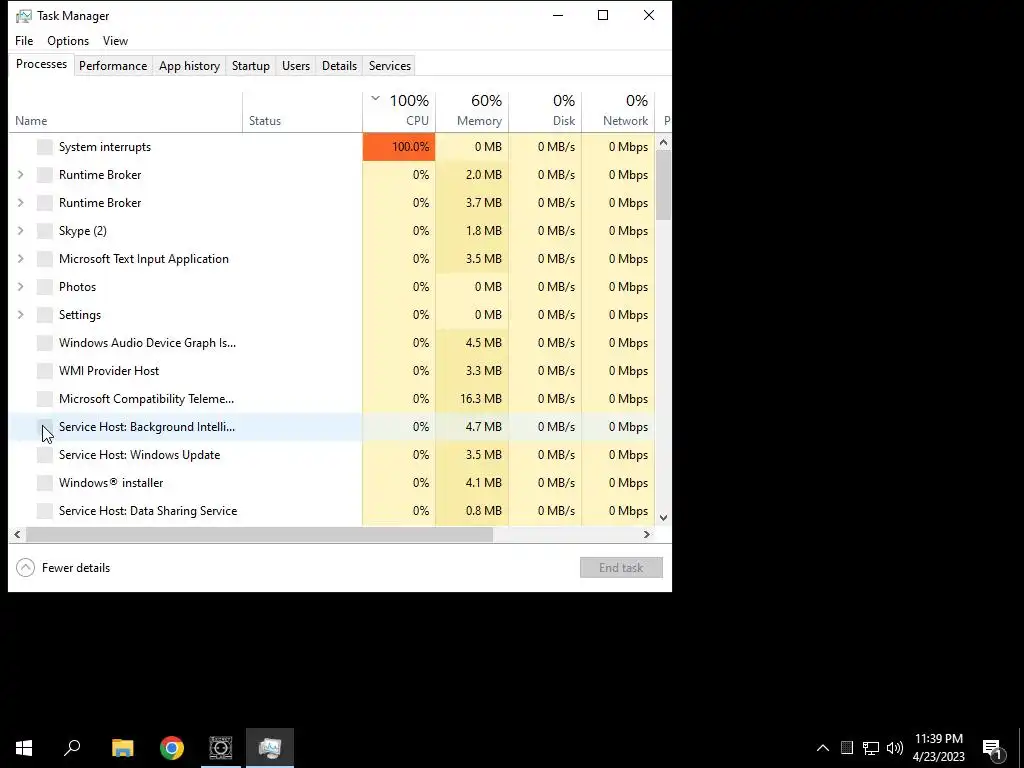Open the View menu
The image size is (1024, 768).
115,40
